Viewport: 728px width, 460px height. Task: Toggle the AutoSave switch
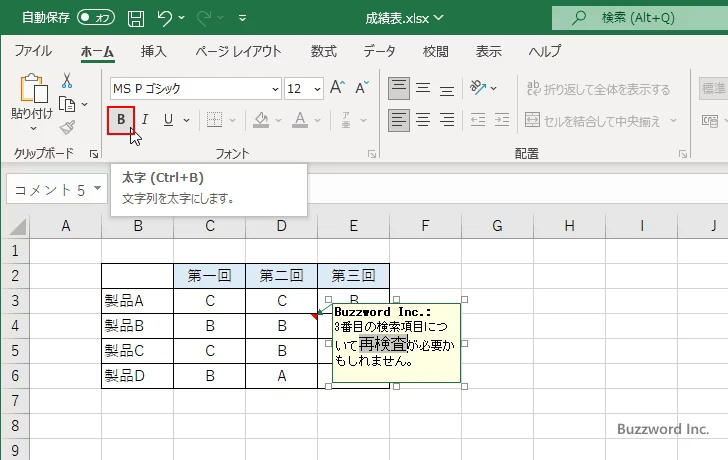96,18
